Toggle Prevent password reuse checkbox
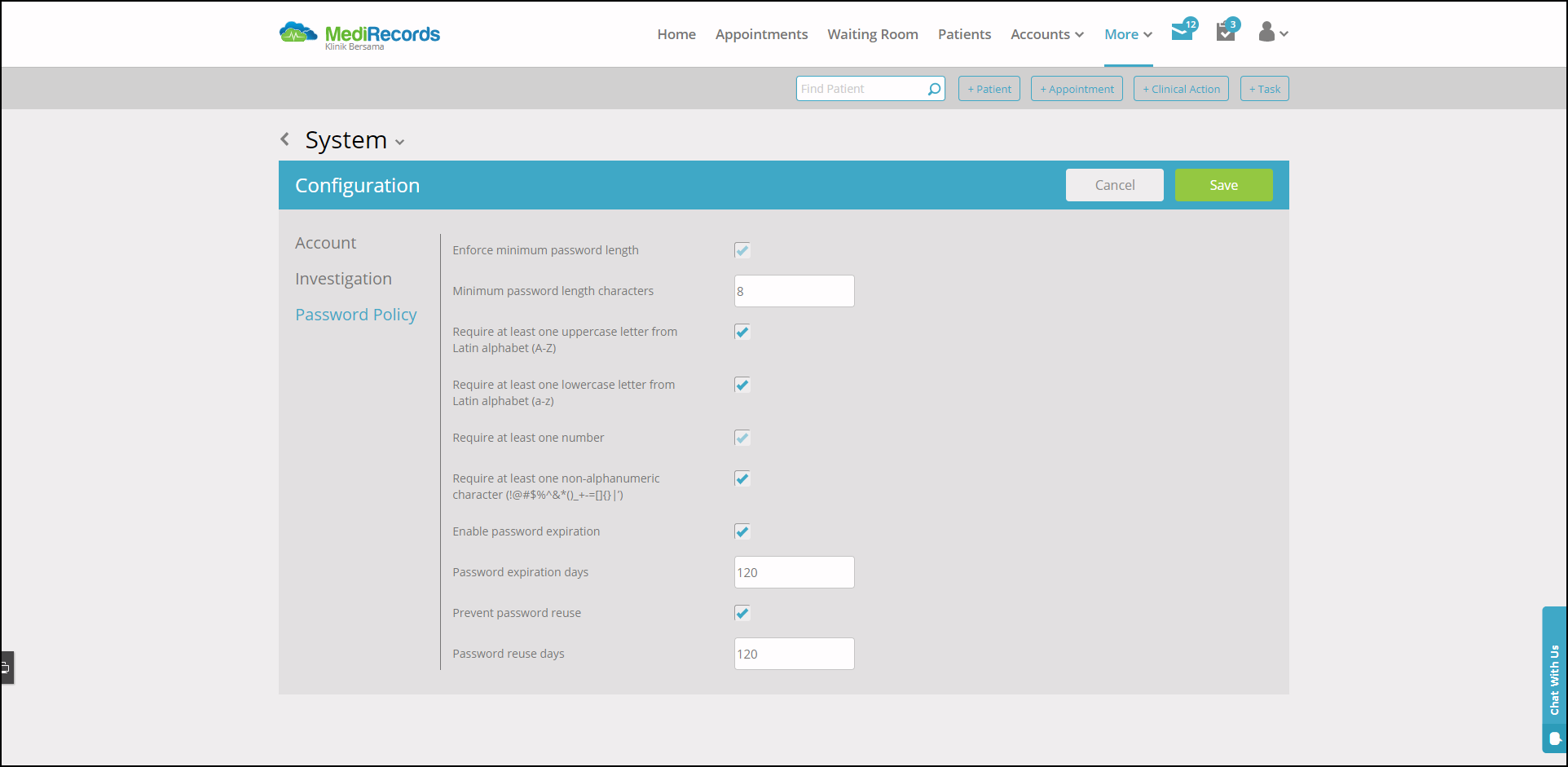The width and height of the screenshot is (1568, 767). (x=742, y=613)
